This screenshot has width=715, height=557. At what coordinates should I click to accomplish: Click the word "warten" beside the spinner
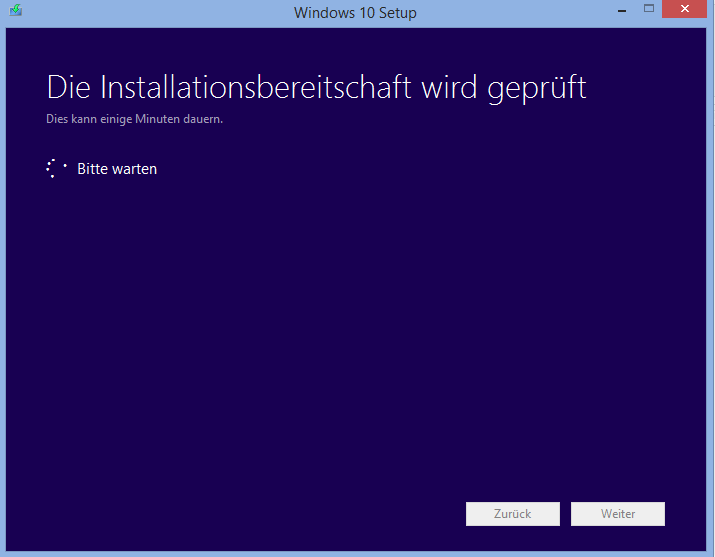tap(136, 169)
